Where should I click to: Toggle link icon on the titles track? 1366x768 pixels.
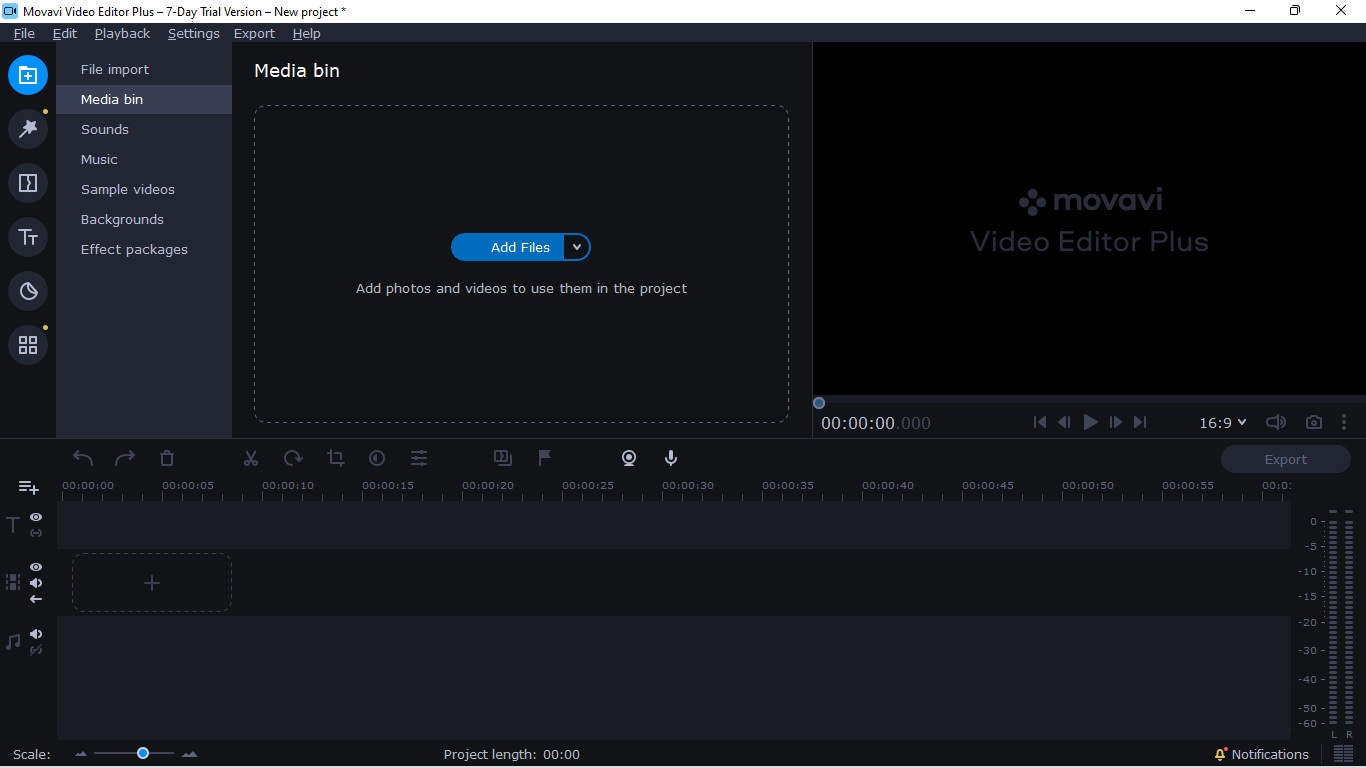(x=36, y=533)
